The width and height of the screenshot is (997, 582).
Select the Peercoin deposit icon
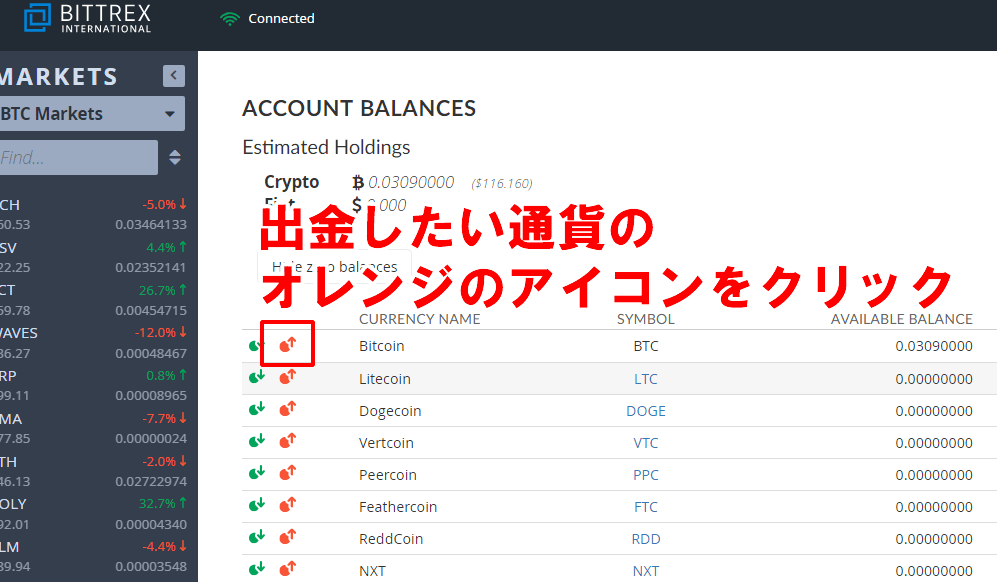tap(257, 473)
